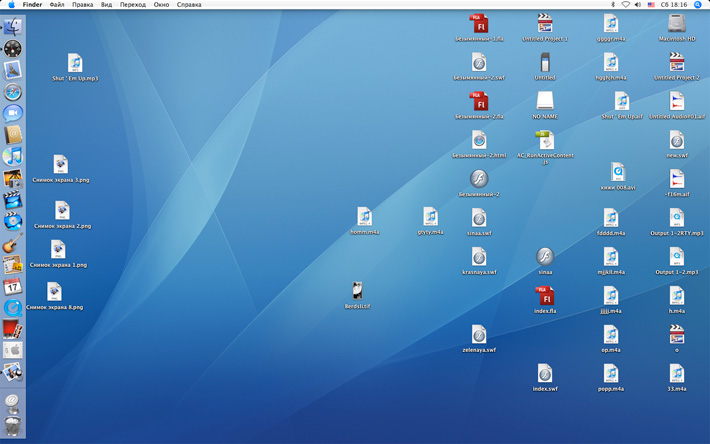Select AC_RunActiveContent.js file

pyautogui.click(x=545, y=140)
